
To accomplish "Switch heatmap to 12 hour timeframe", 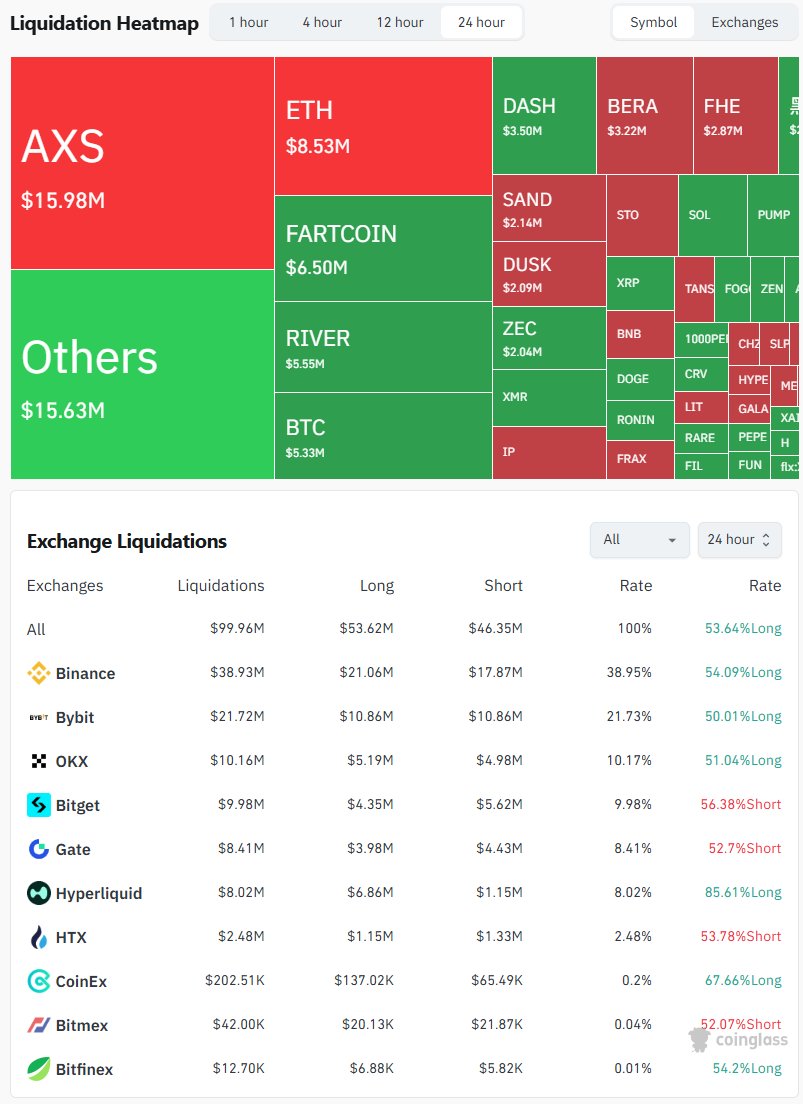I will click(399, 22).
